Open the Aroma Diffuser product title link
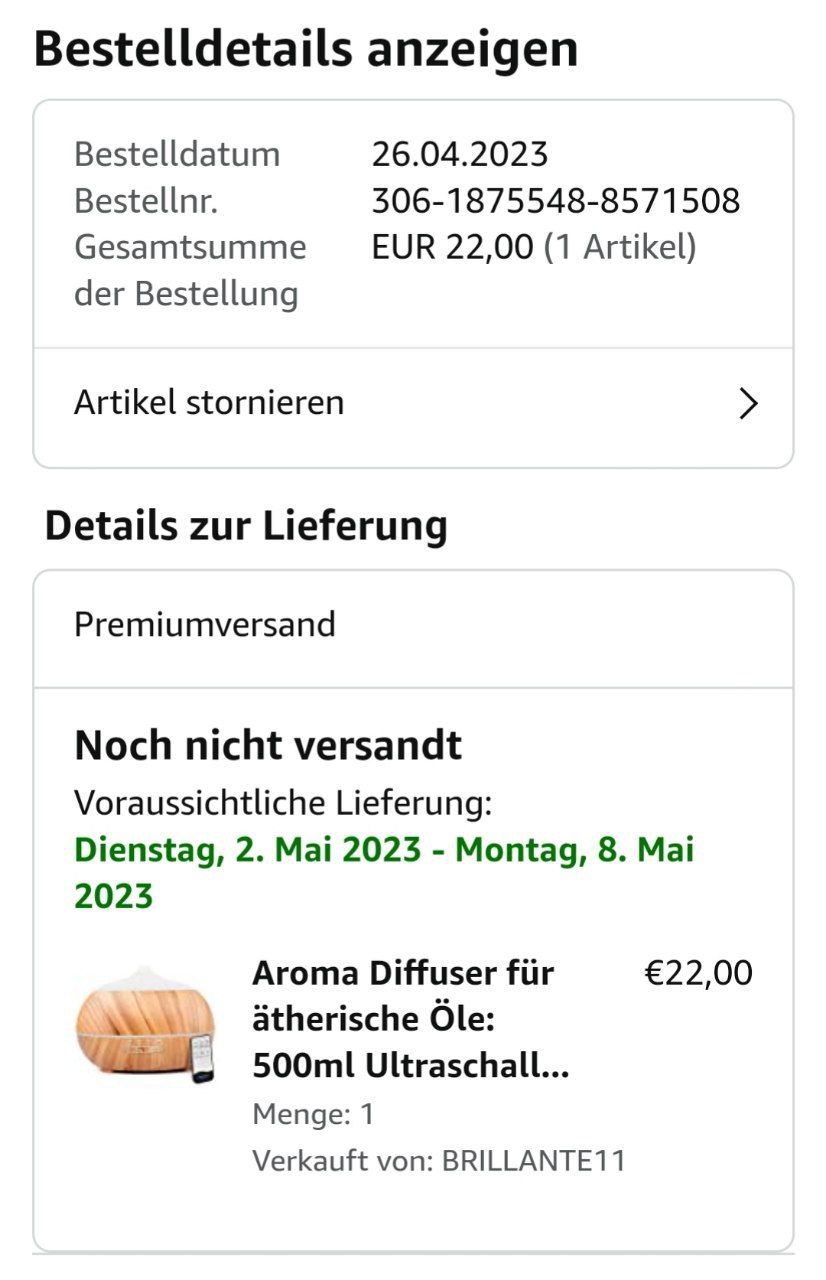 pos(410,1019)
